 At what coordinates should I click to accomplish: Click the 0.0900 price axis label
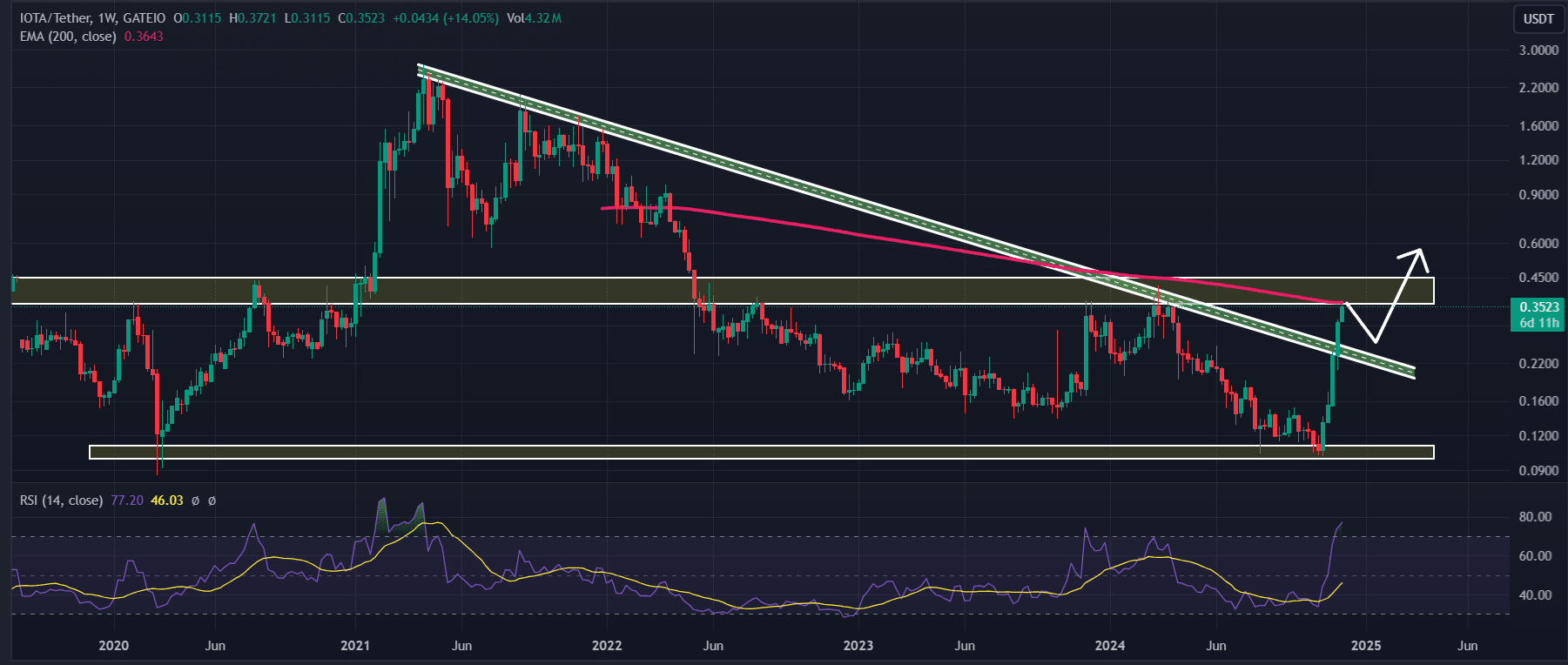[x=1538, y=471]
